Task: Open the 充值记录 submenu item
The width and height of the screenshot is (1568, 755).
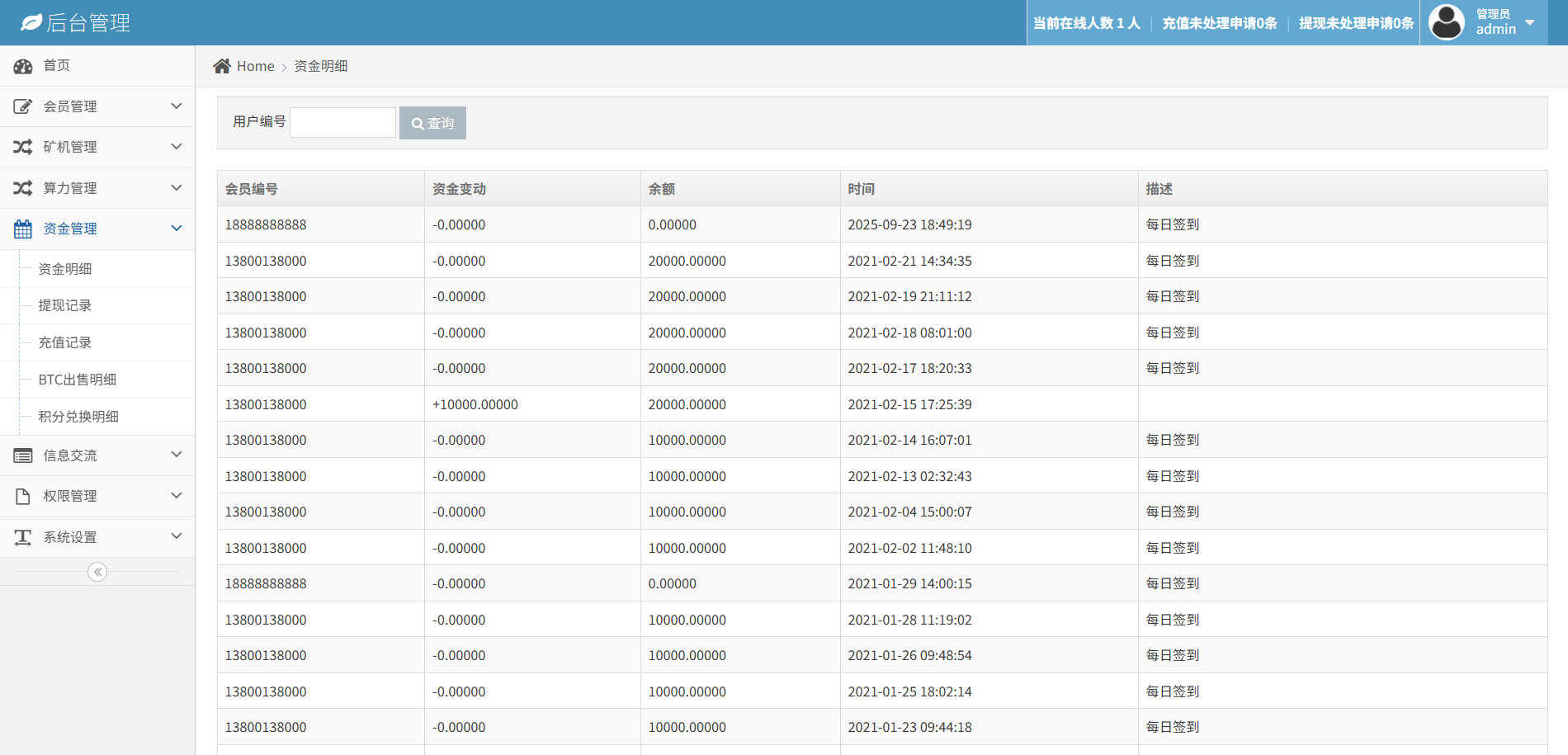Action: [x=65, y=342]
